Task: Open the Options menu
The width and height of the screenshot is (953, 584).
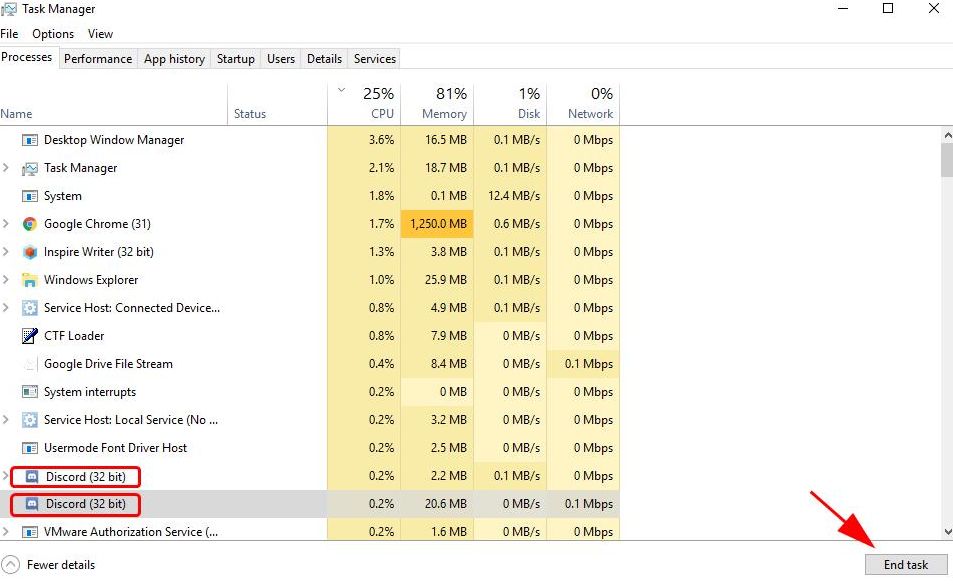Action: coord(53,34)
